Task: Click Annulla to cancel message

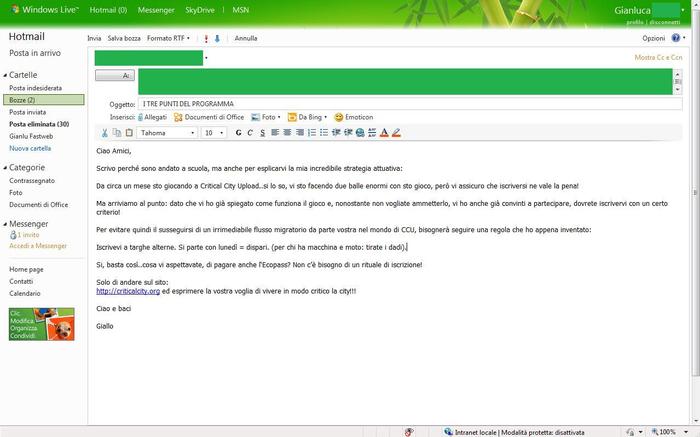Action: (x=246, y=38)
